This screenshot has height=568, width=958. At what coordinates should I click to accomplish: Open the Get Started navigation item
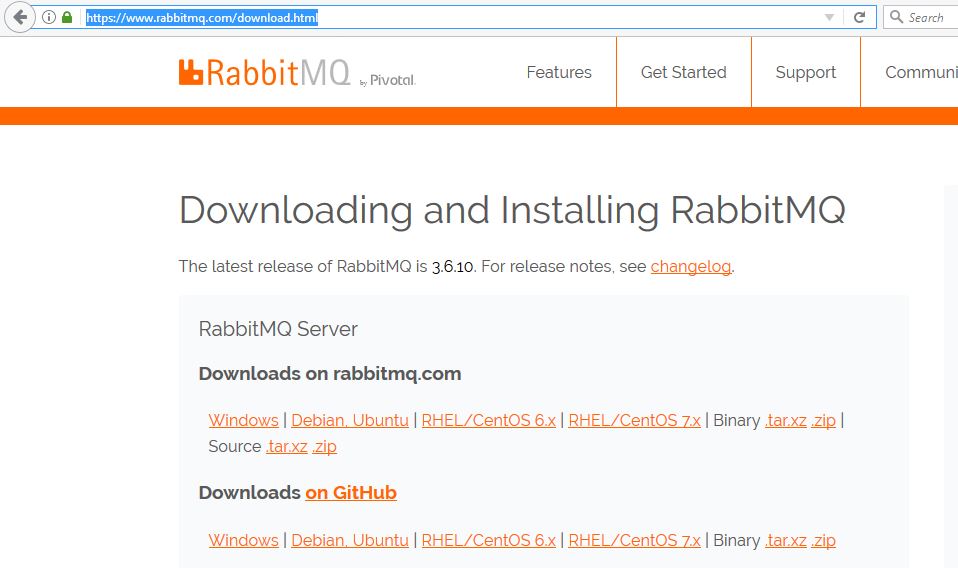pos(684,72)
